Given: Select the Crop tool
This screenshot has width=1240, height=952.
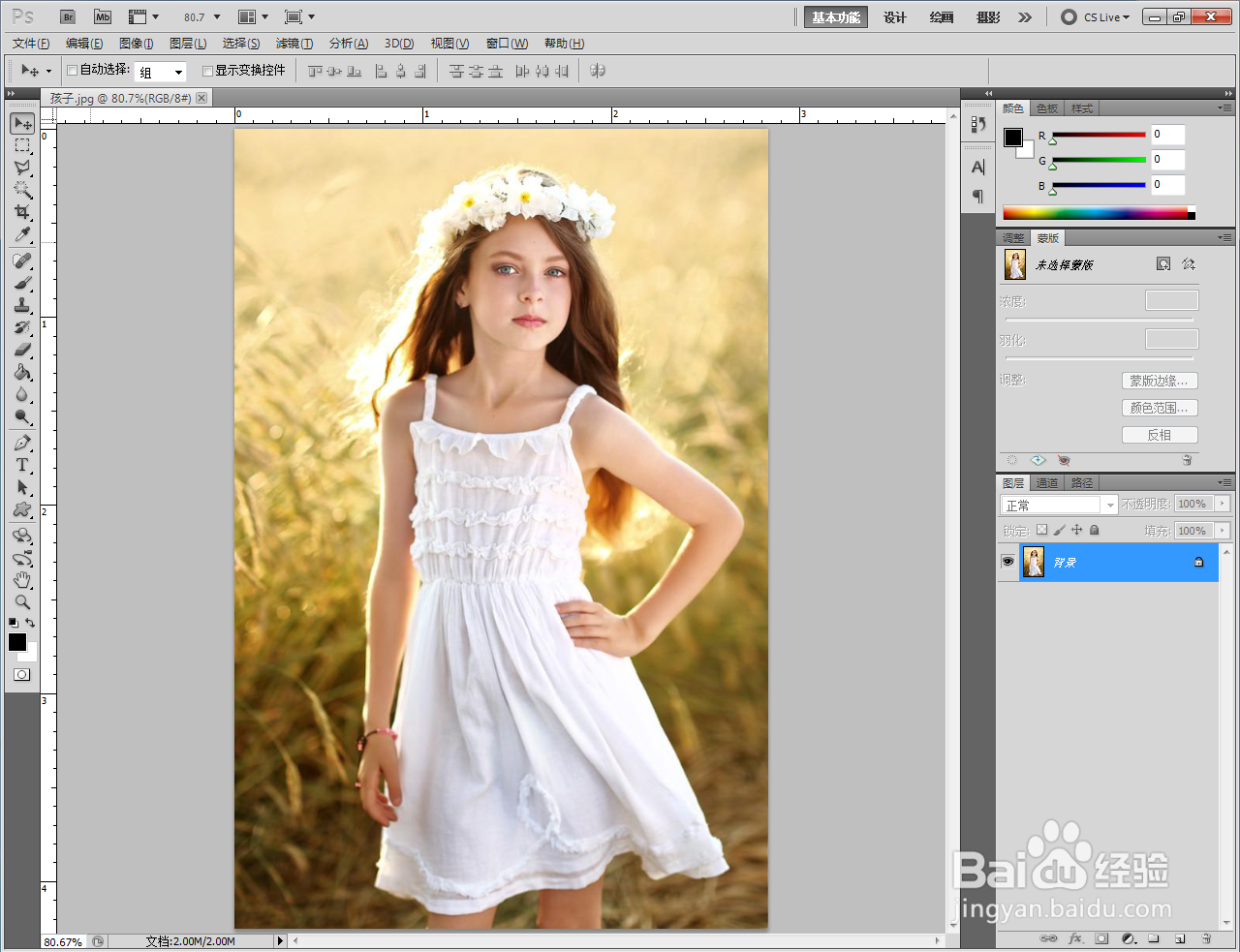Looking at the screenshot, I should coord(22,212).
